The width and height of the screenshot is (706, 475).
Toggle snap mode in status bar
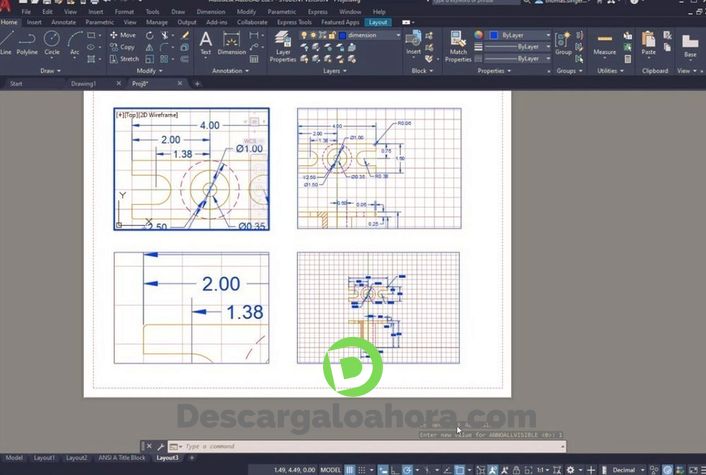[362, 470]
